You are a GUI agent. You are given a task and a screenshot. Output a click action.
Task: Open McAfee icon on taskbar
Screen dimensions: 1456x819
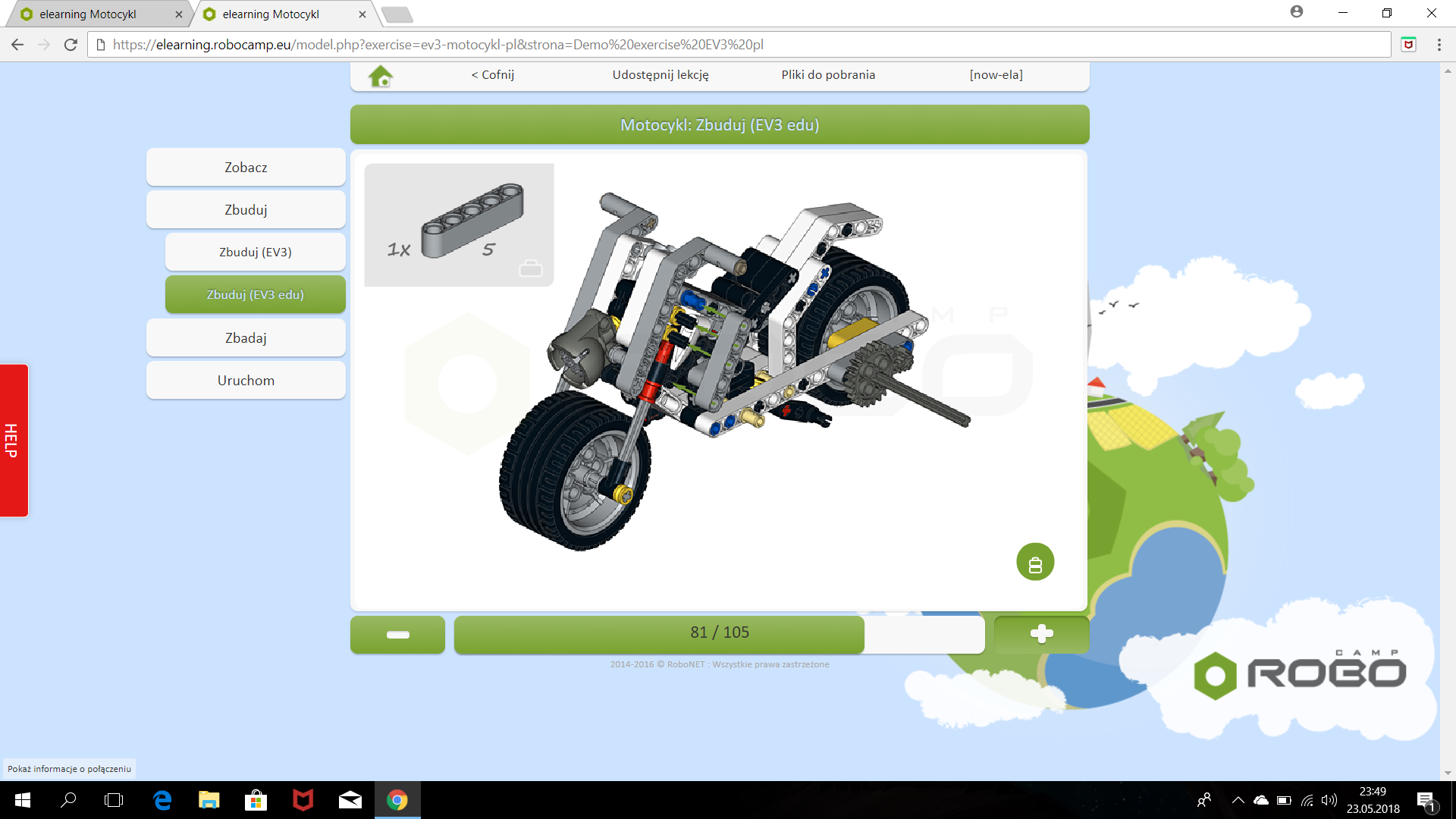(303, 800)
